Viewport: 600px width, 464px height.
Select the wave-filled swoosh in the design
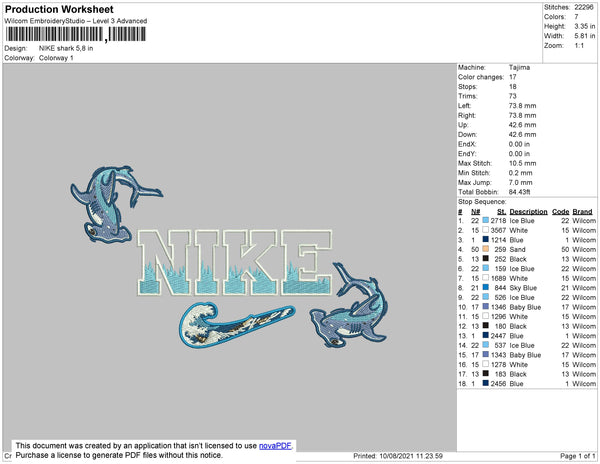coord(236,325)
